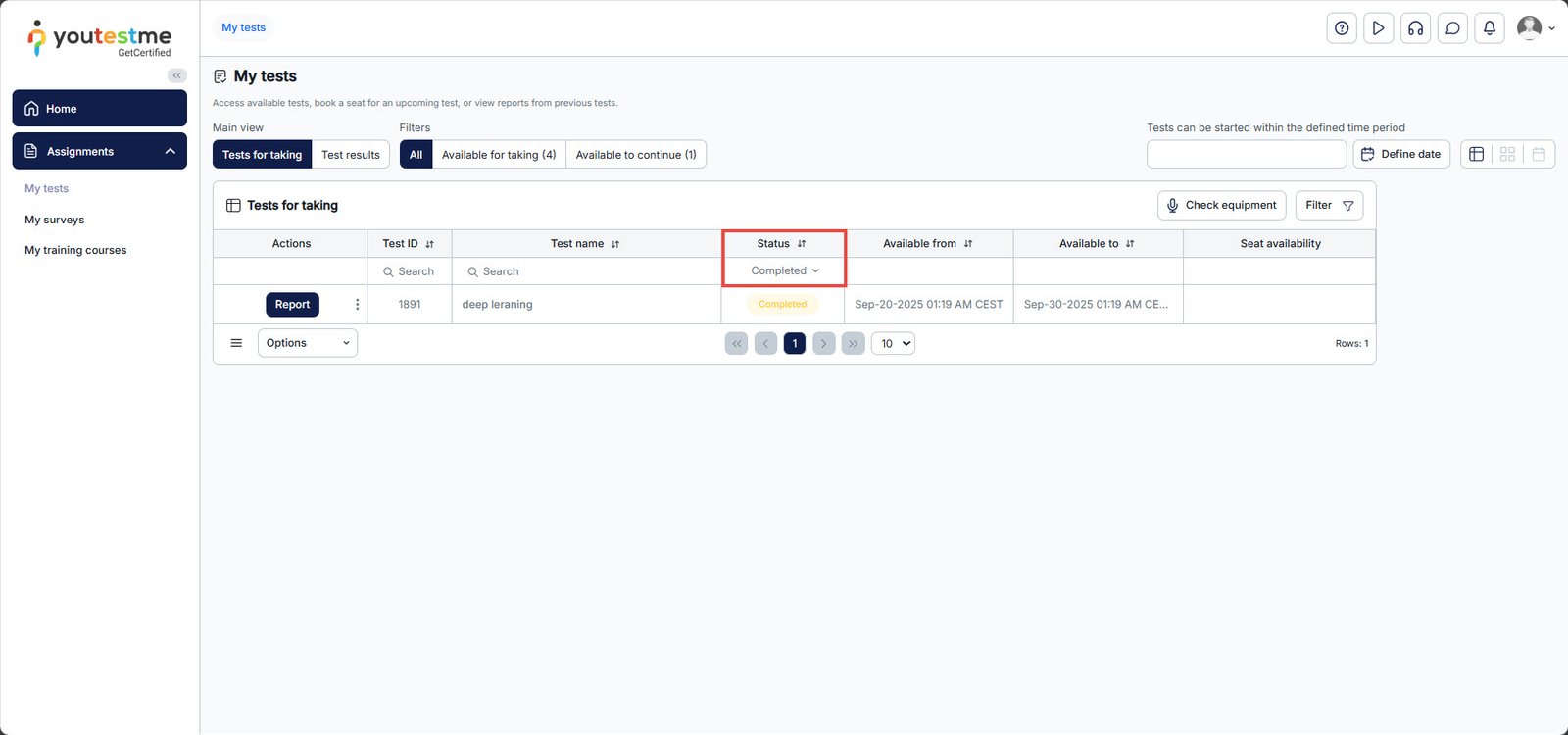Viewport: 1568px width, 735px height.
Task: Click the Report button for test 1891
Action: click(292, 305)
